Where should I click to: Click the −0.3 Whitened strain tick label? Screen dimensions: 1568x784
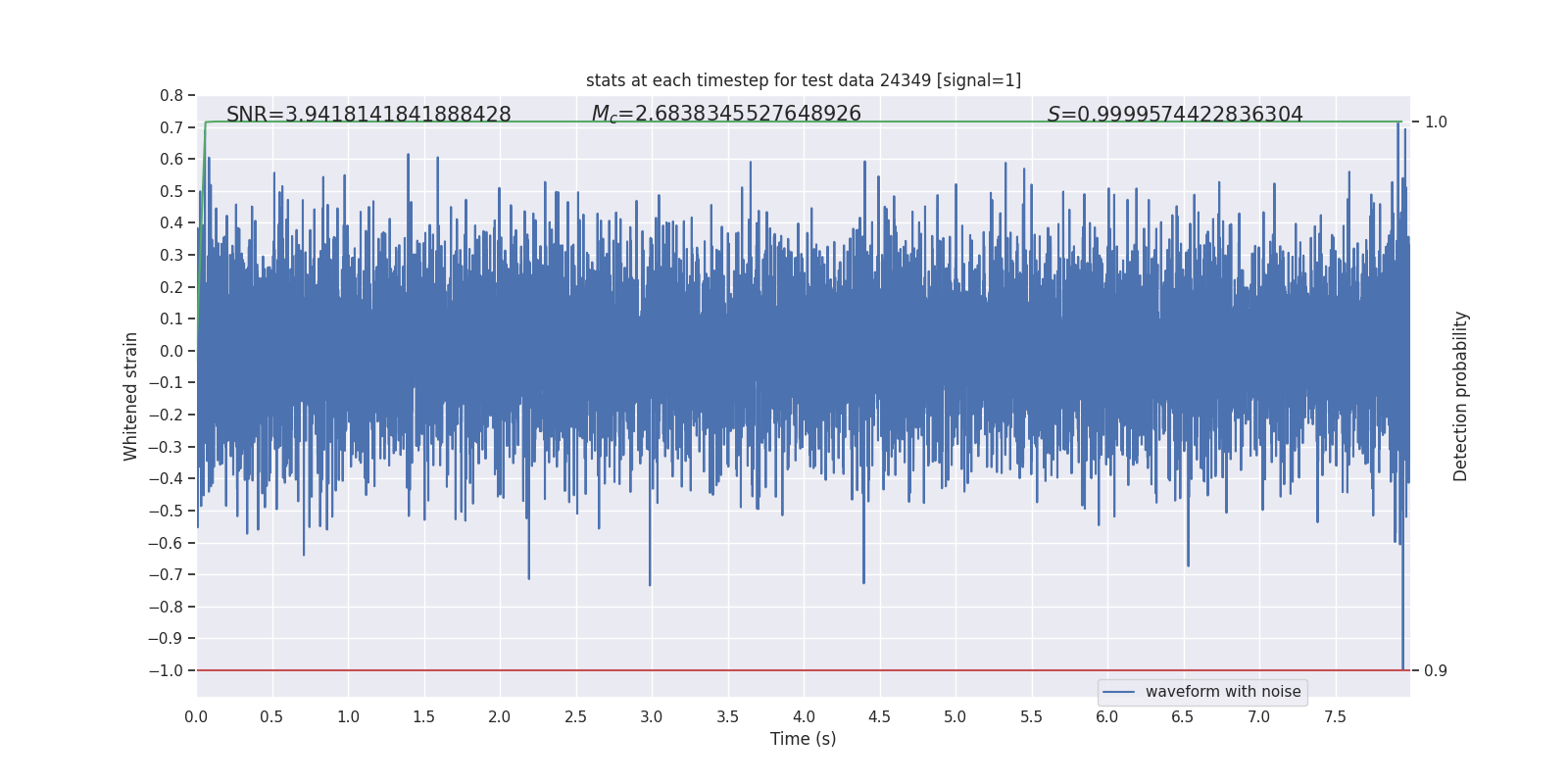166,447
